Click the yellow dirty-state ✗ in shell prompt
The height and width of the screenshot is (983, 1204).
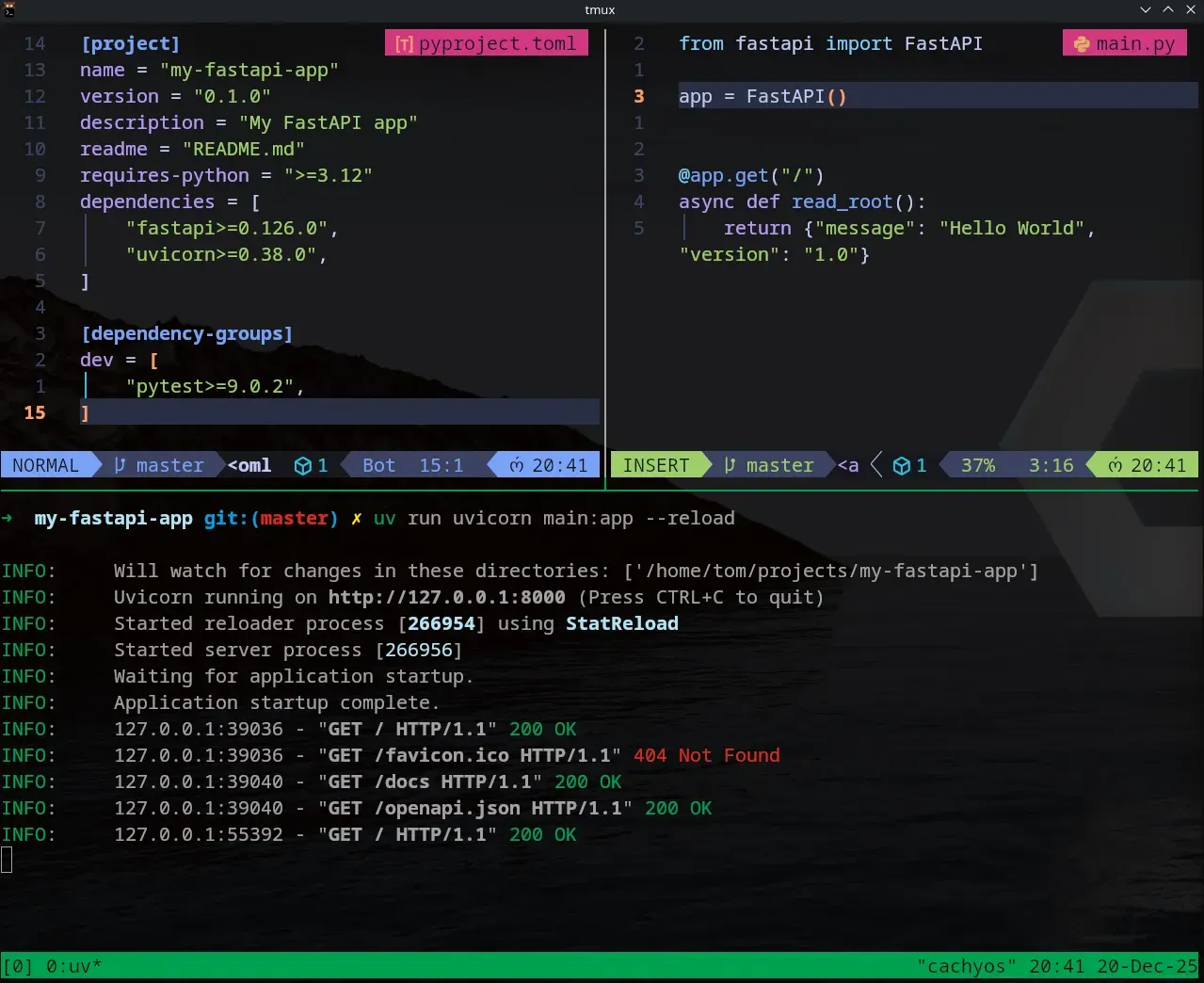point(356,519)
